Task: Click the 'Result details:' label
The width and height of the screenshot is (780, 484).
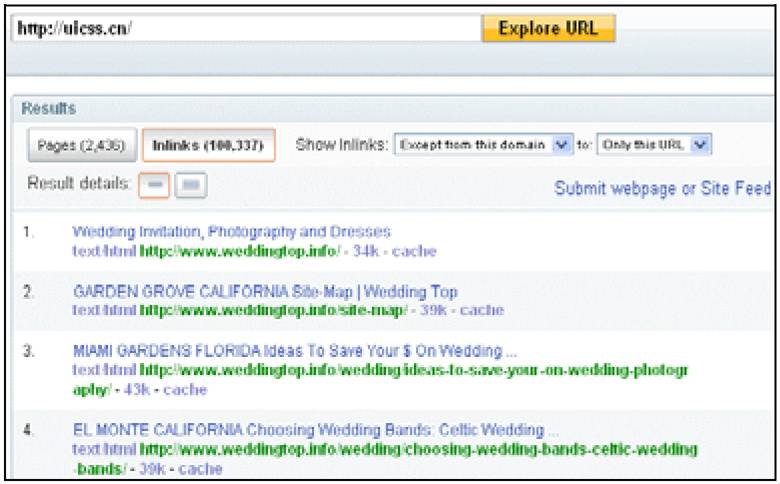Action: (79, 184)
